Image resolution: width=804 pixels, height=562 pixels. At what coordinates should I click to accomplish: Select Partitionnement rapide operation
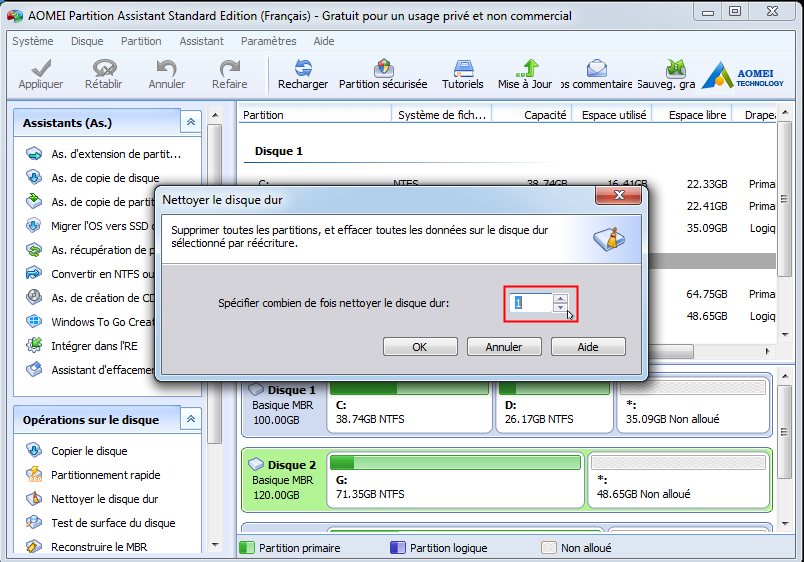(x=93, y=475)
